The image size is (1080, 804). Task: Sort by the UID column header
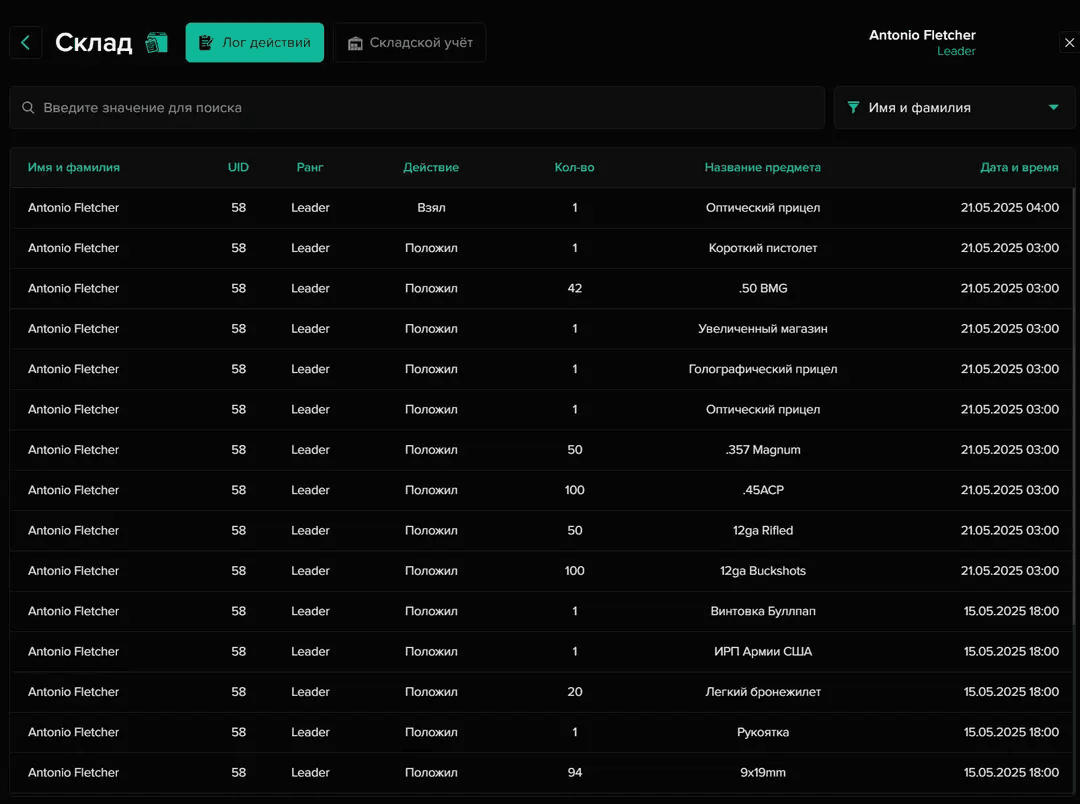[x=238, y=167]
